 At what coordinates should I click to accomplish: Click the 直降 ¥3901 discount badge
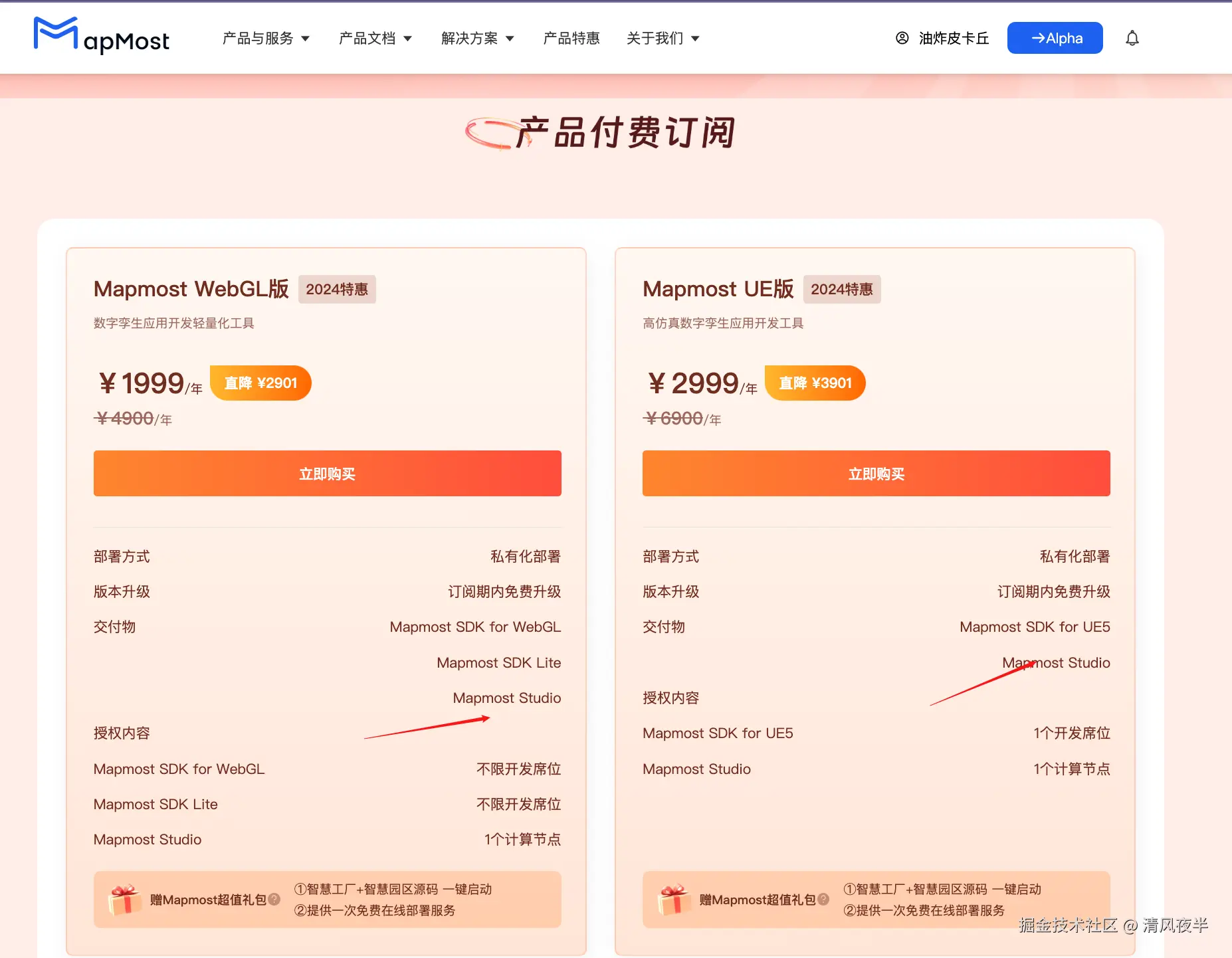point(815,383)
